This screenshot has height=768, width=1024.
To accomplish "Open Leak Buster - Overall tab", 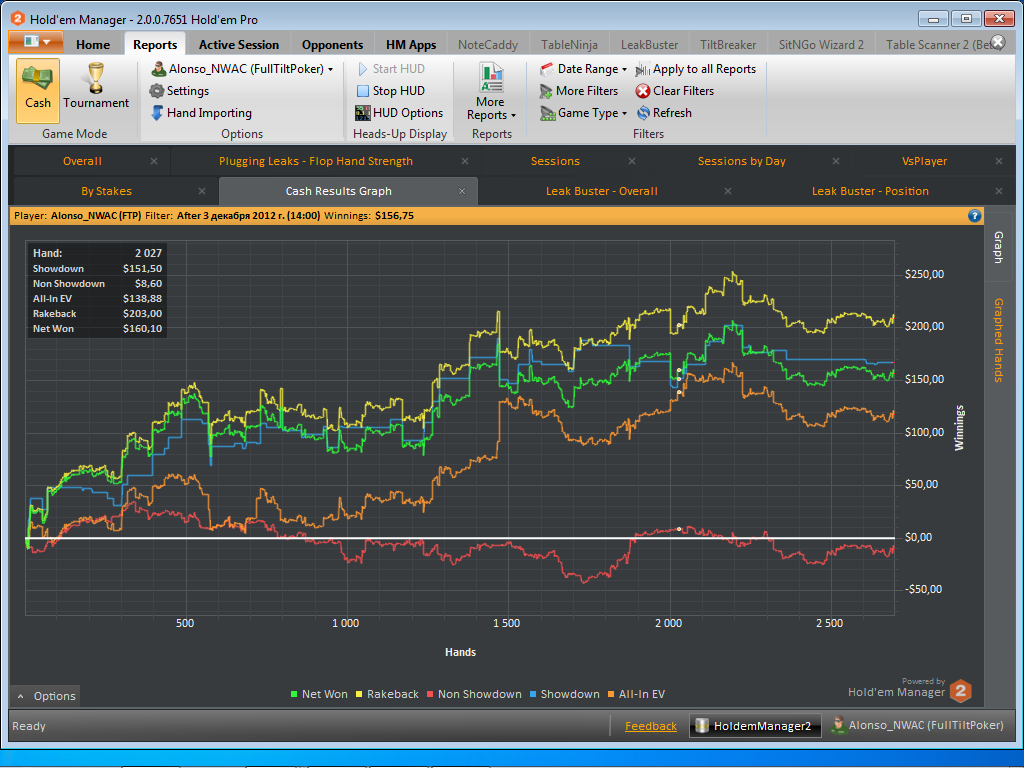I will (x=601, y=191).
